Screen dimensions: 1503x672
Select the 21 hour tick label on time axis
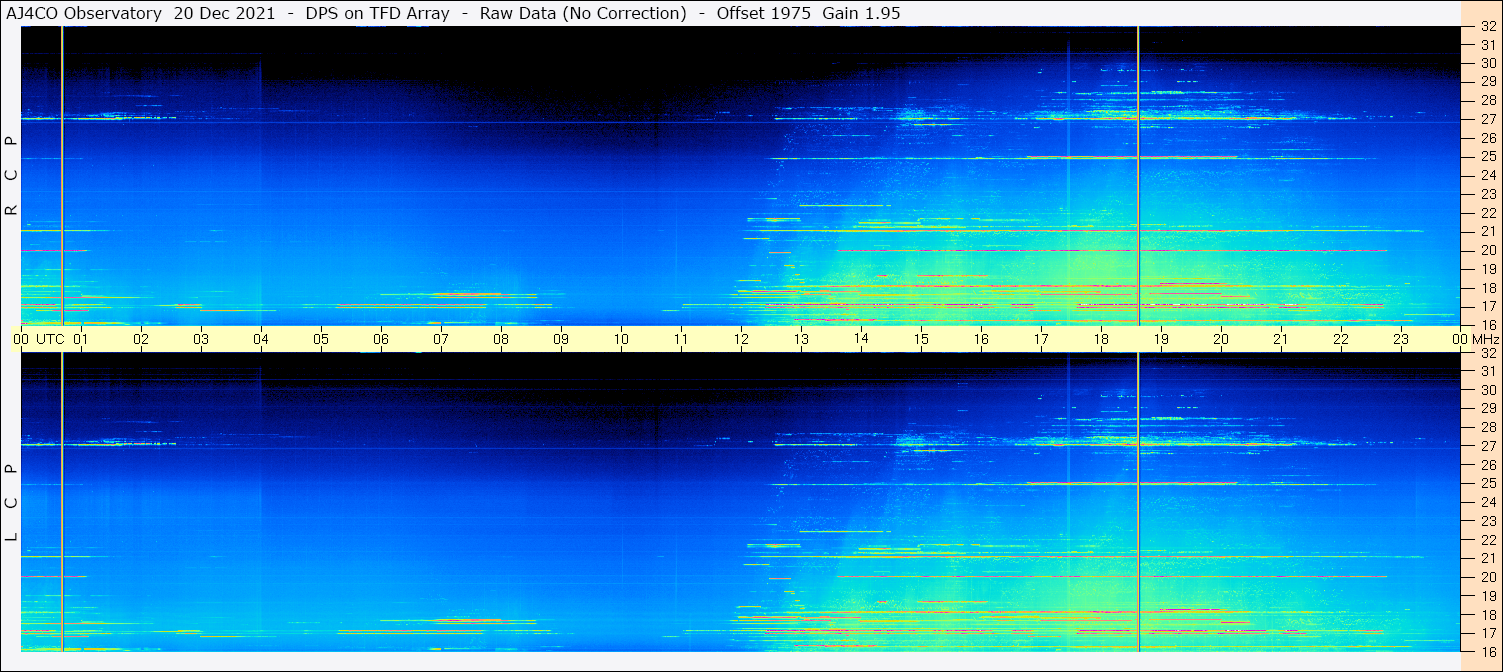1281,339
